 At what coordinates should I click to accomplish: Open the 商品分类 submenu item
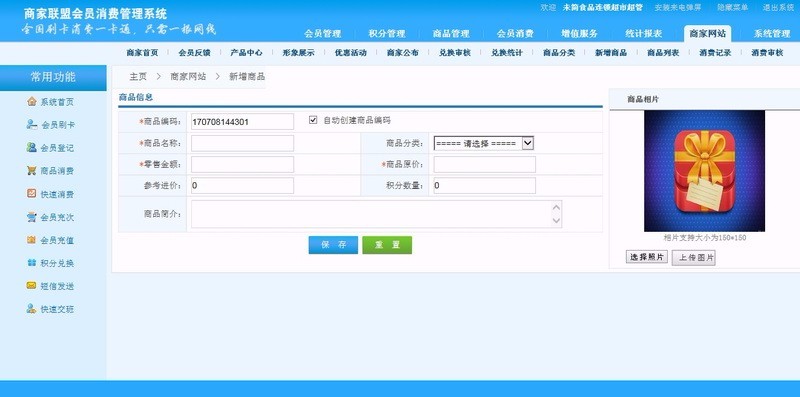click(559, 53)
